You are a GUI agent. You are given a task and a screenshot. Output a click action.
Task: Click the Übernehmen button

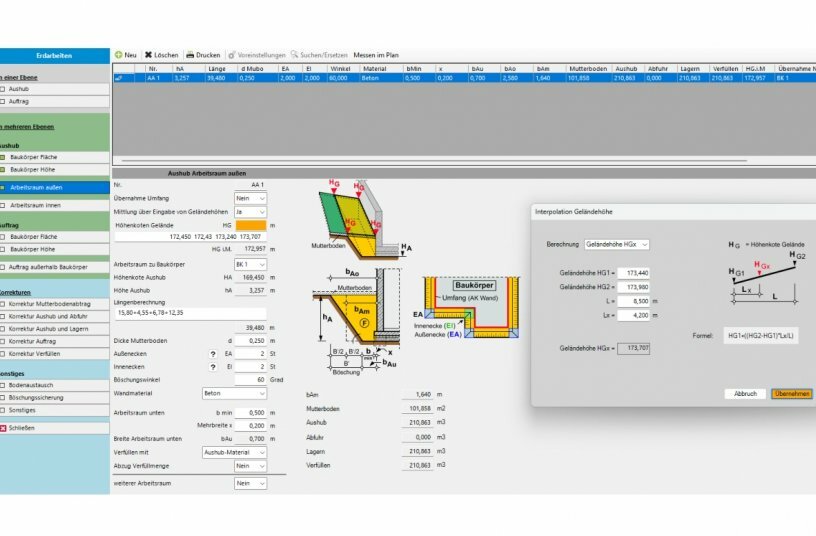pyautogui.click(x=792, y=394)
